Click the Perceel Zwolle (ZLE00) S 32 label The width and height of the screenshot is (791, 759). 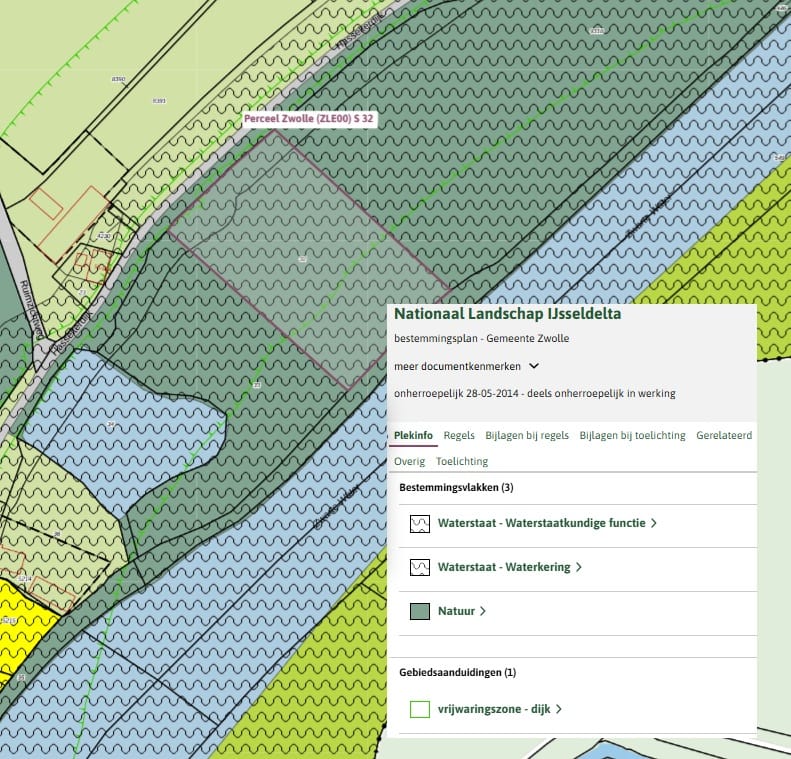(x=309, y=119)
